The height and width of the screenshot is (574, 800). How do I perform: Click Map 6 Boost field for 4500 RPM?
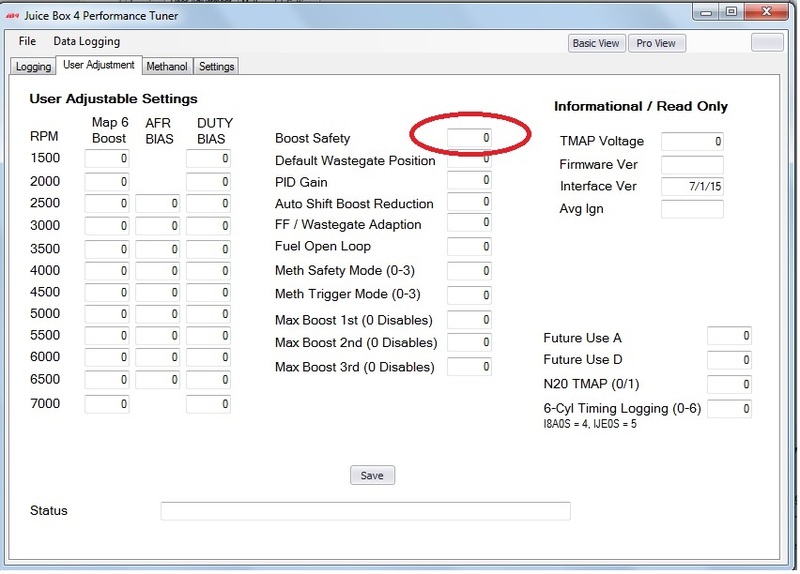107,292
